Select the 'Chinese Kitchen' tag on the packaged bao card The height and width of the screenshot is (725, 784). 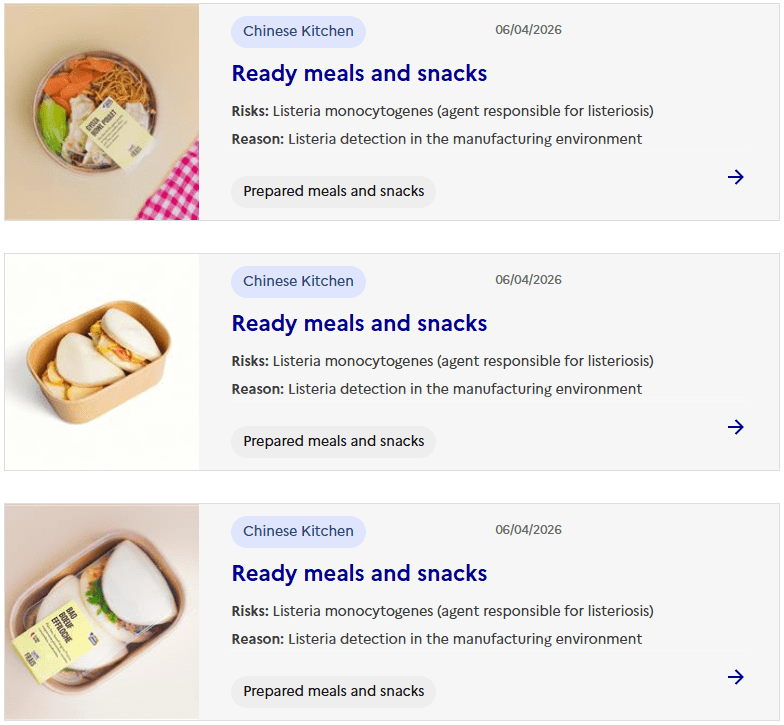tap(298, 531)
